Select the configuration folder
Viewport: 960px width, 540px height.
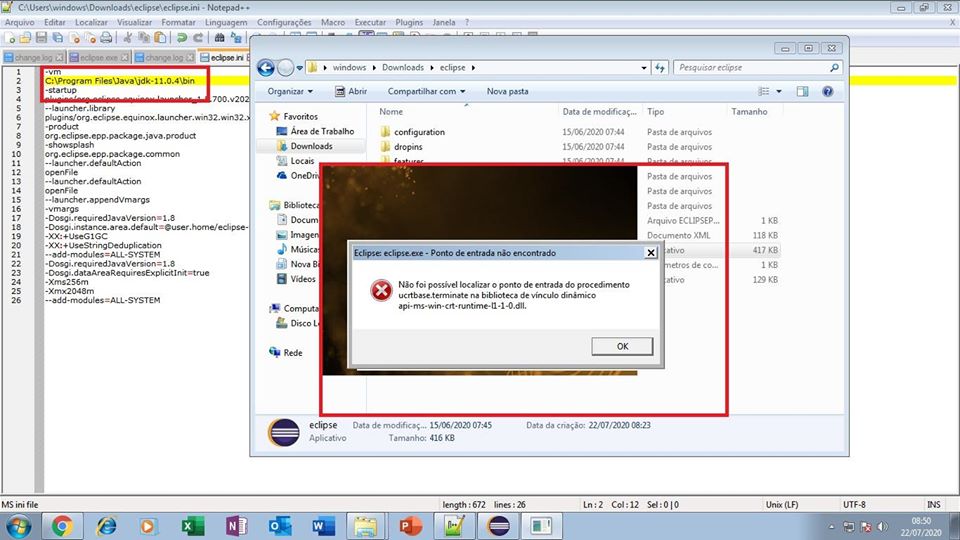coord(419,132)
